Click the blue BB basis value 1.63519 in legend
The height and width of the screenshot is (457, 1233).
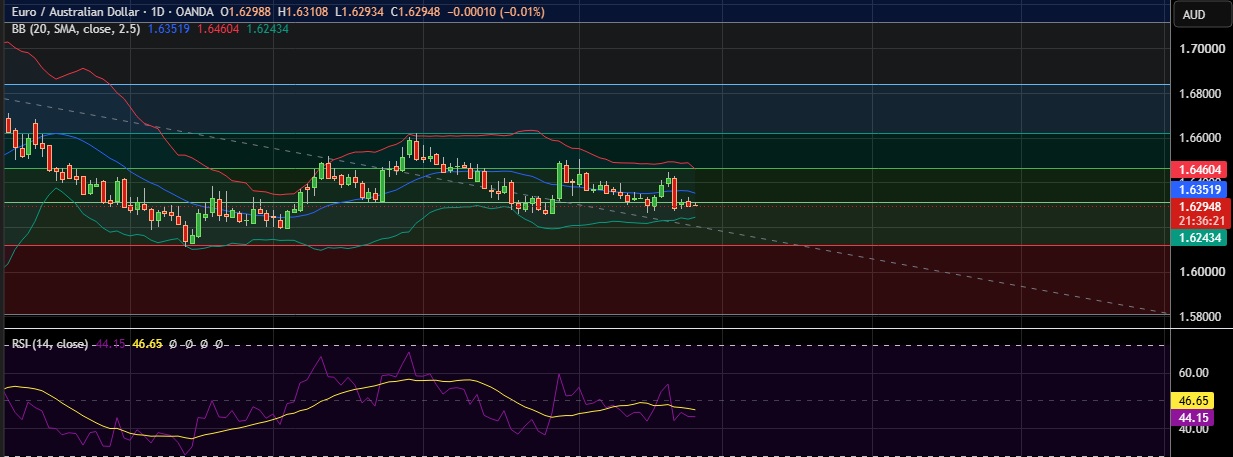pos(167,29)
